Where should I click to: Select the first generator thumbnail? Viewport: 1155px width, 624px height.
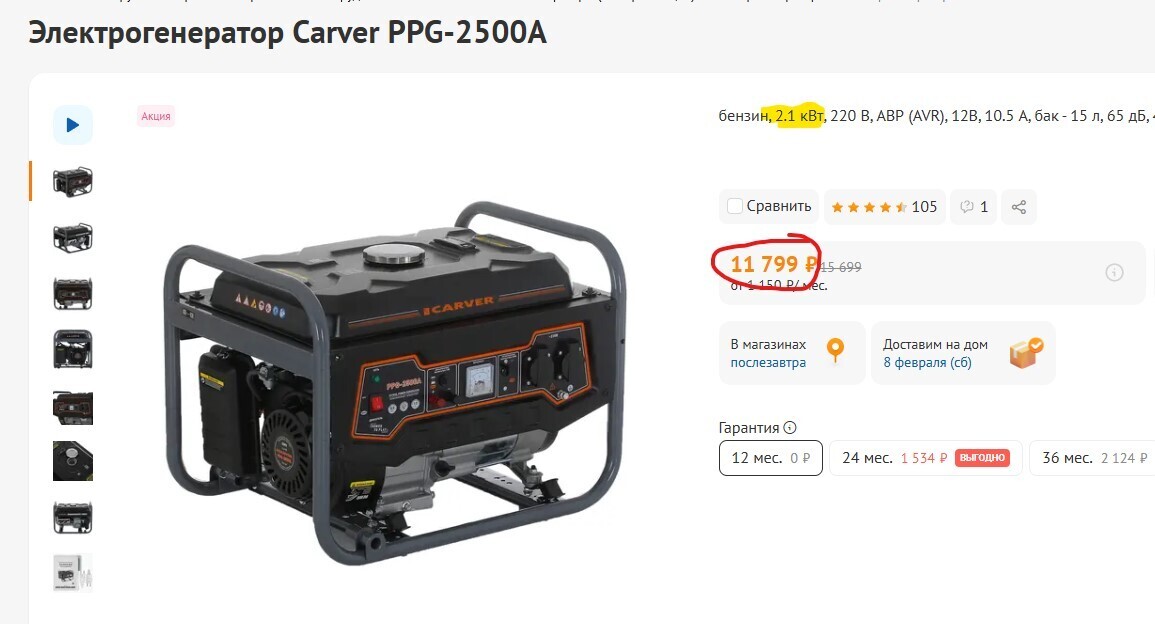(73, 181)
